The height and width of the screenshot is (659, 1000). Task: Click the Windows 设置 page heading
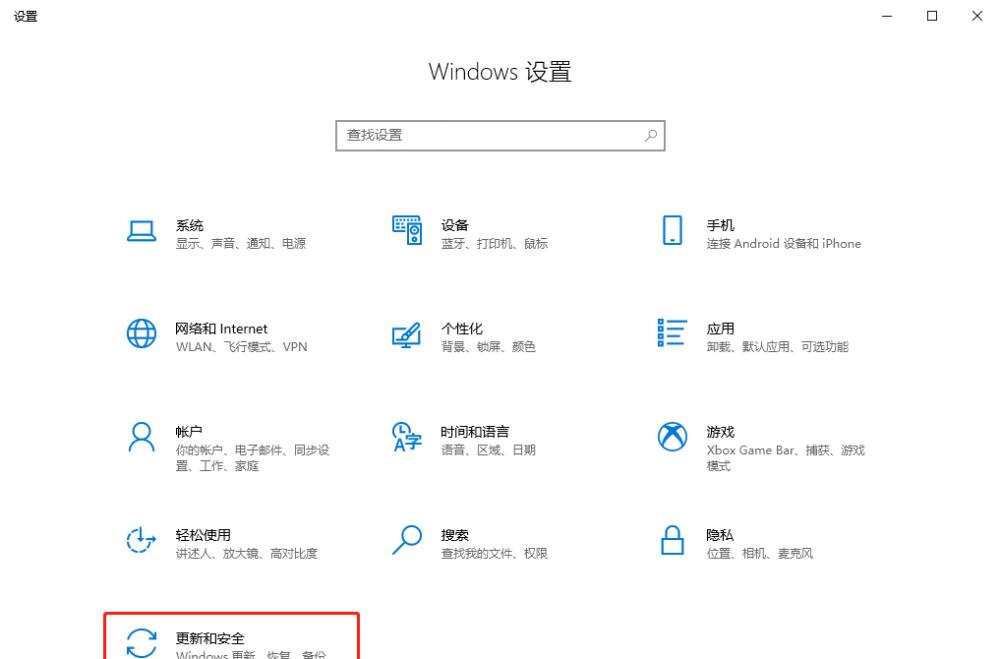coord(500,71)
